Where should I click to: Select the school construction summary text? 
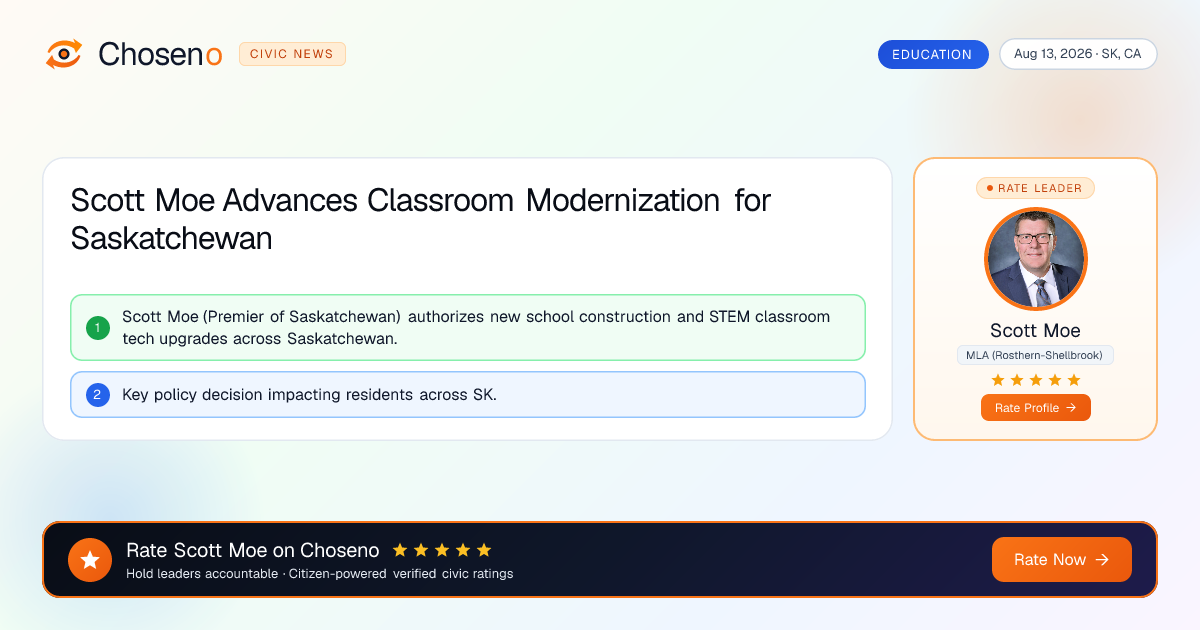coord(476,327)
